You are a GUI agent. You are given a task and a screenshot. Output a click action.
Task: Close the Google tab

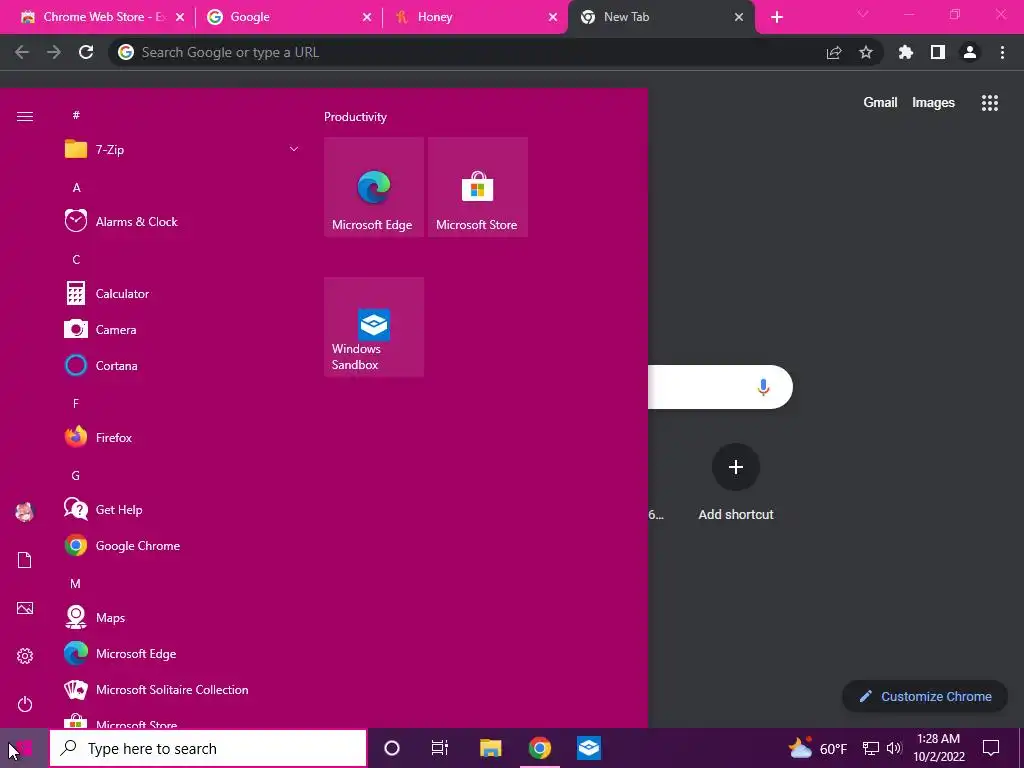coord(367,17)
